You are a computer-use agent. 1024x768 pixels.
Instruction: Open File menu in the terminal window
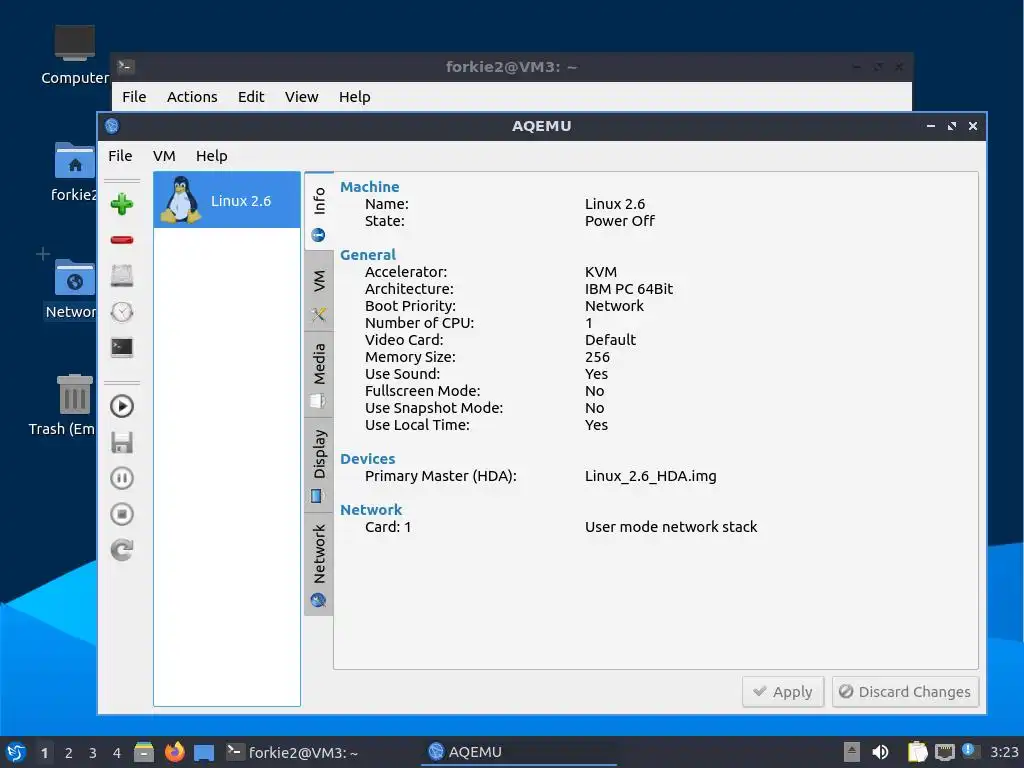[x=134, y=97]
